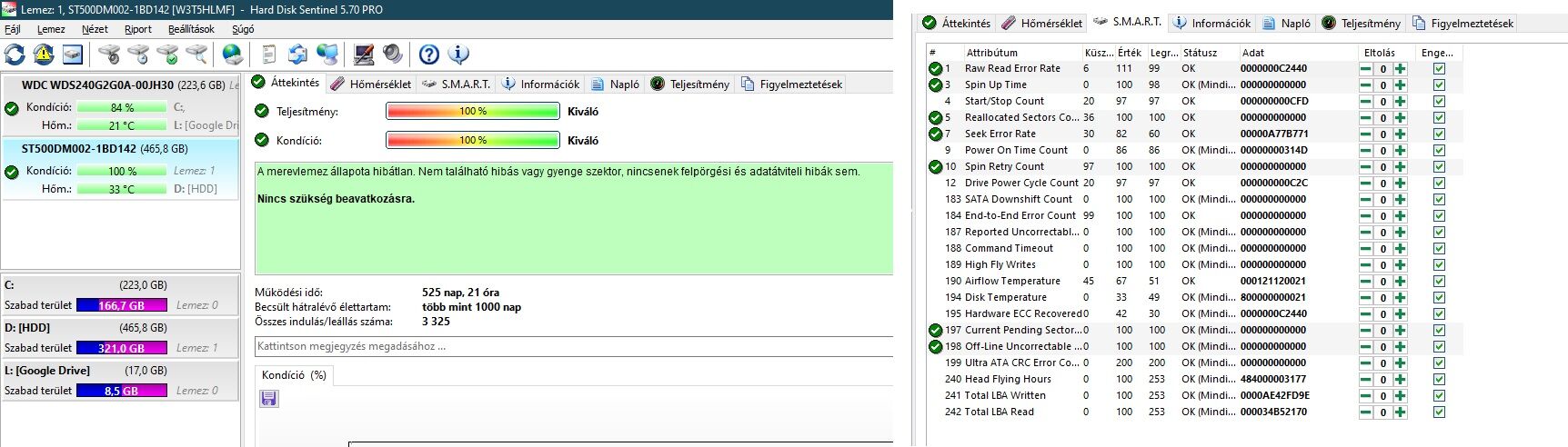
Task: Open the globe-and-disk online info icon
Action: pos(233,55)
